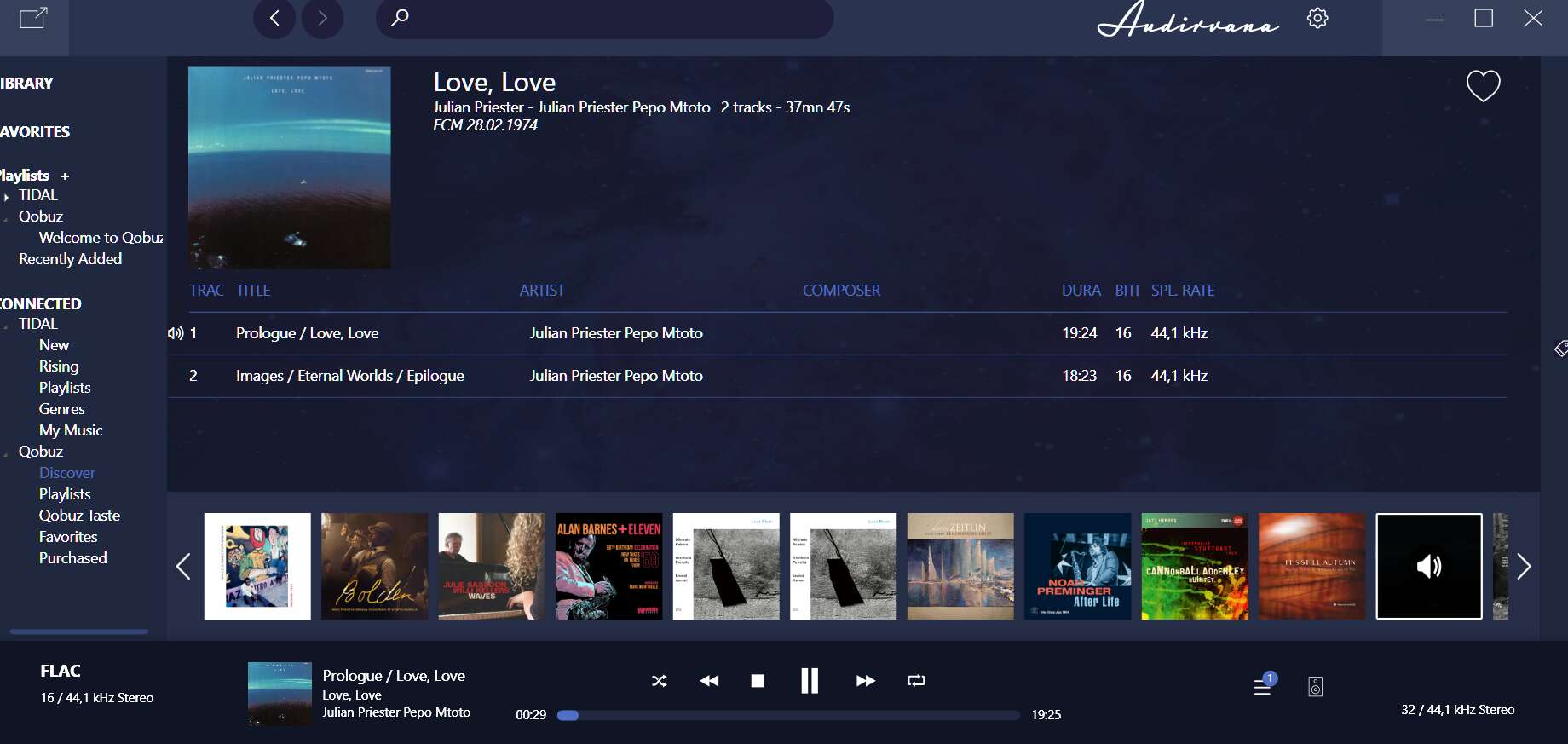Viewport: 1568px width, 744px height.
Task: Open the Favorites section in sidebar
Action: click(35, 132)
